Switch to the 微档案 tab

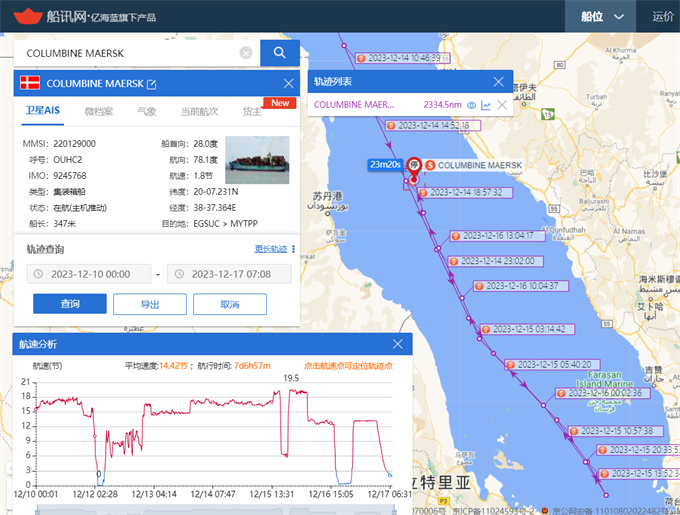(x=98, y=111)
